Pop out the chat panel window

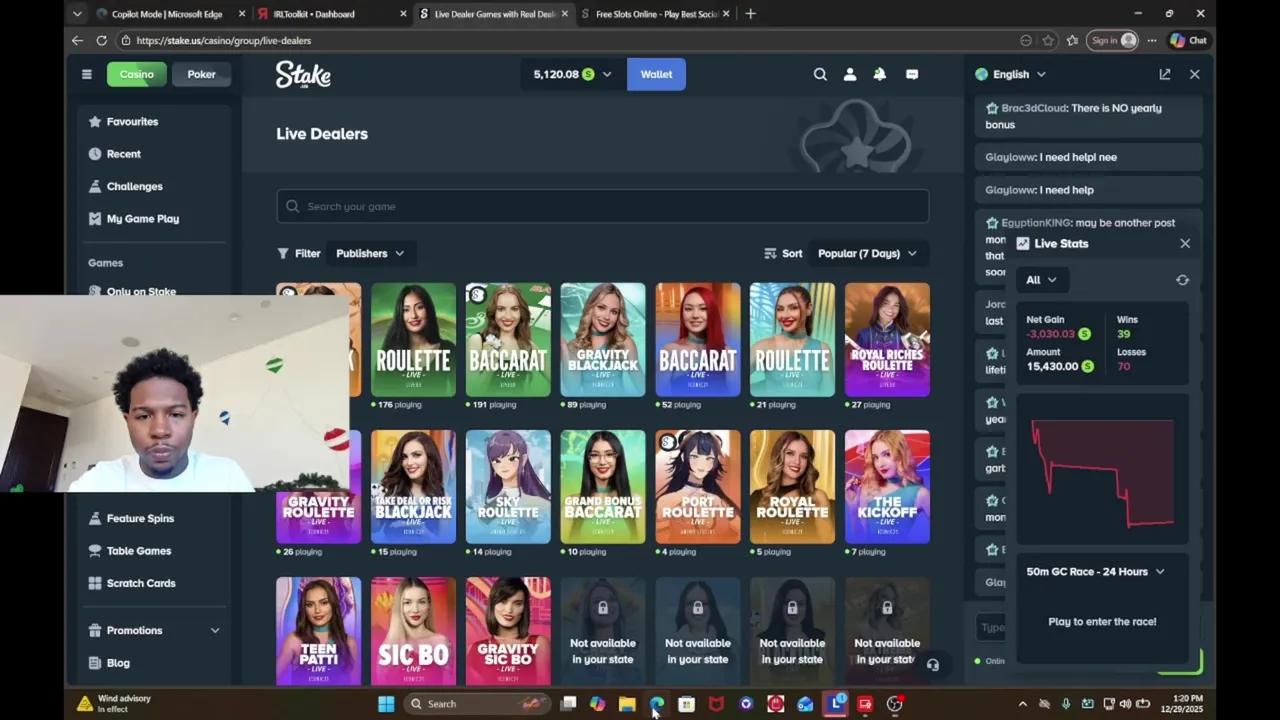pos(1164,74)
